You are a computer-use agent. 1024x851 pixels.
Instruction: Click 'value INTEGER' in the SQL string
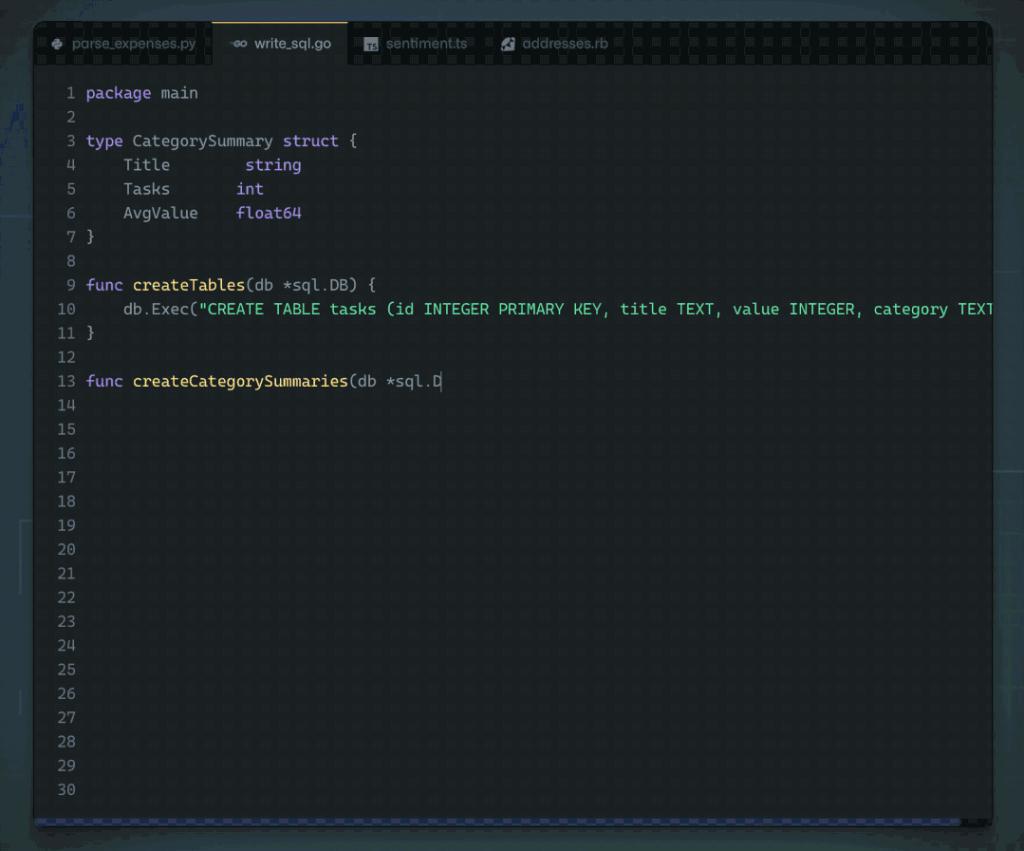pos(793,309)
